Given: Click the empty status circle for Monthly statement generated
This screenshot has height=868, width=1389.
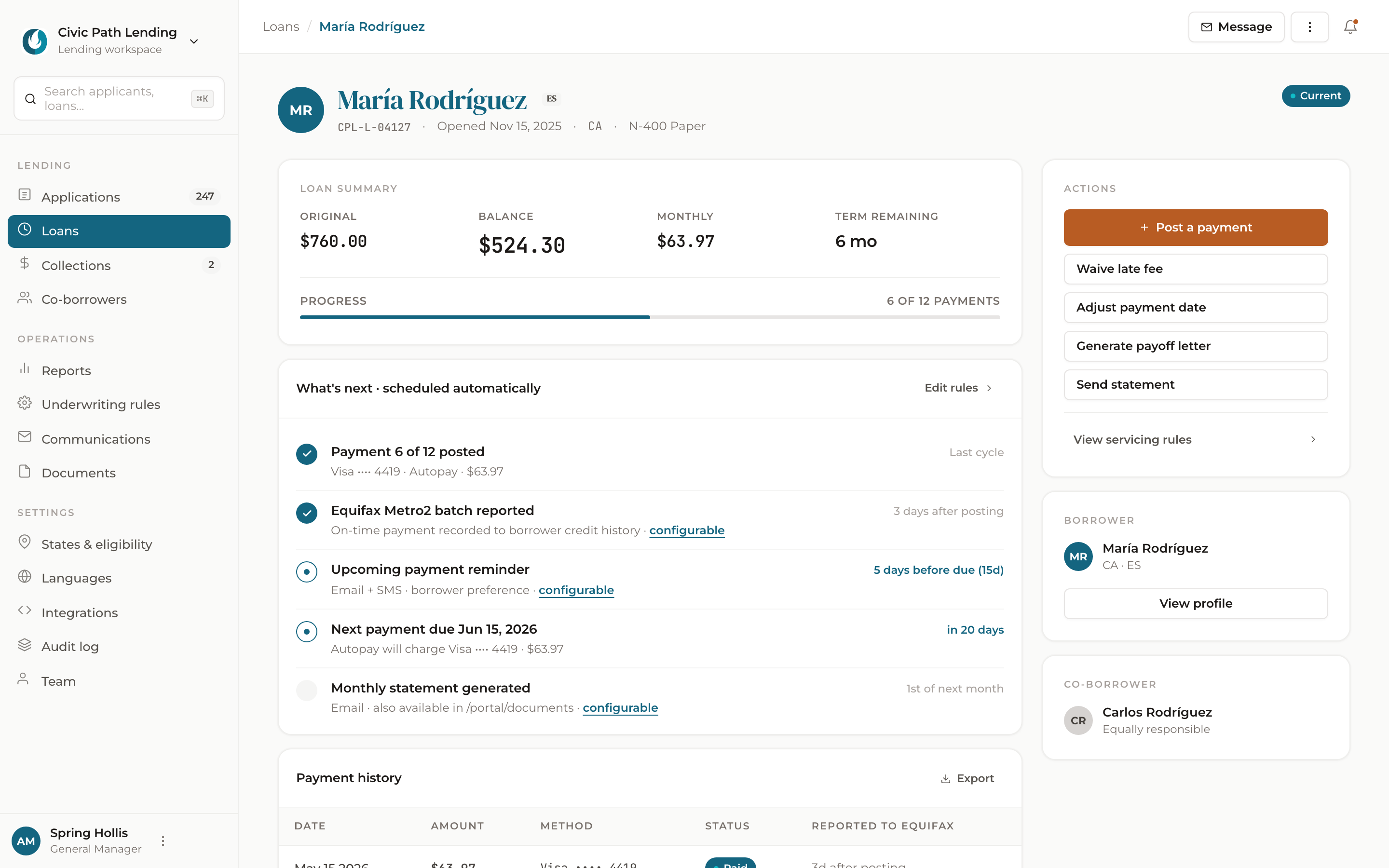Looking at the screenshot, I should [307, 690].
